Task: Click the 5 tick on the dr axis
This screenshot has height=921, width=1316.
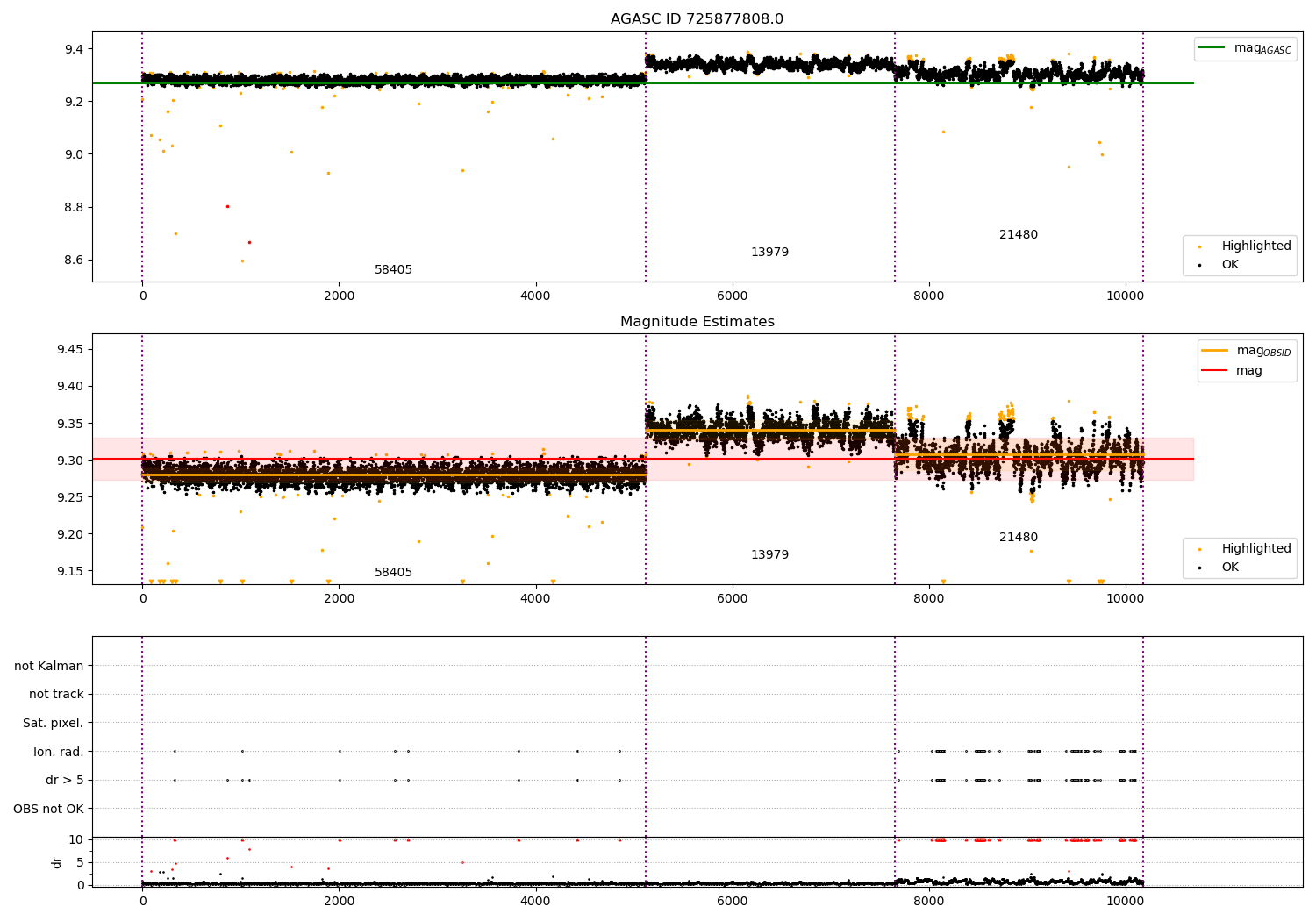Action: [80, 863]
